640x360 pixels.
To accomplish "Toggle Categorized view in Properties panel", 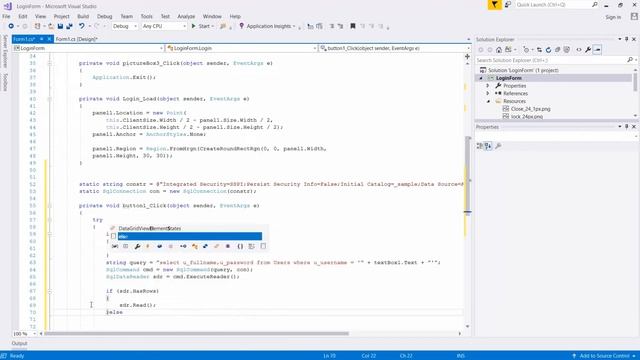I will (x=480, y=146).
